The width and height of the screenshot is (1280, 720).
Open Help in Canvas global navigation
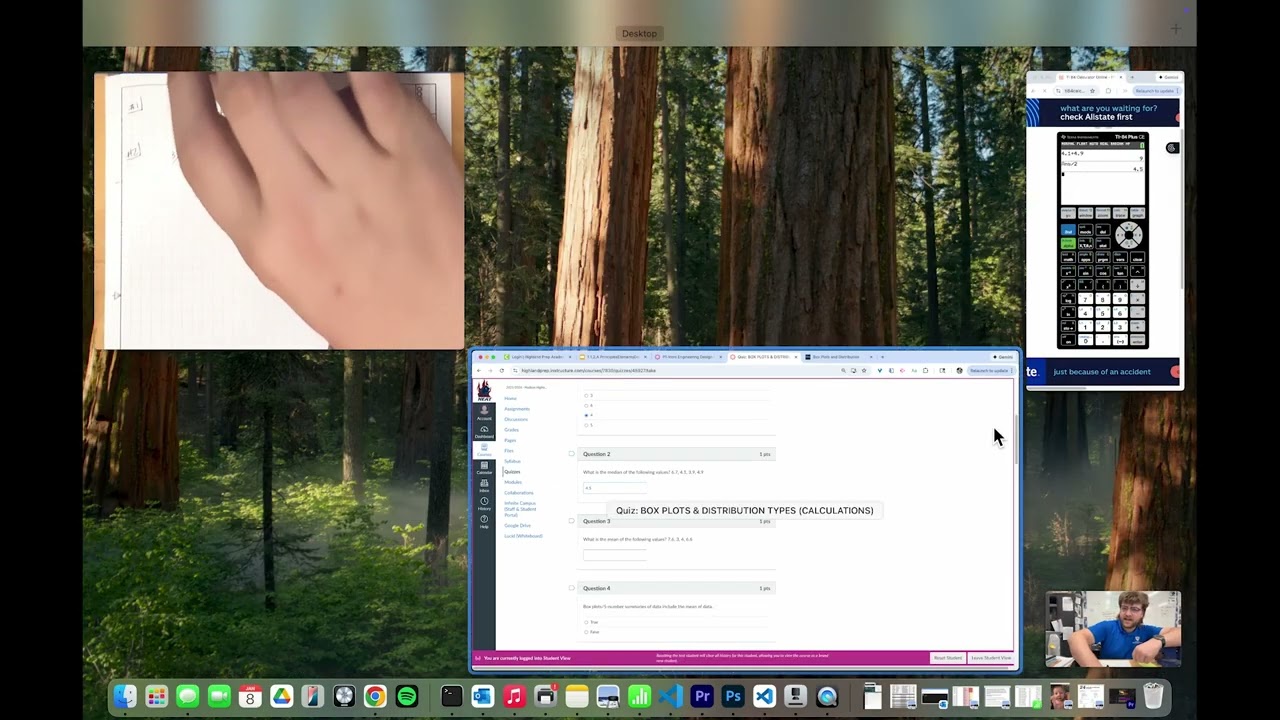point(484,522)
